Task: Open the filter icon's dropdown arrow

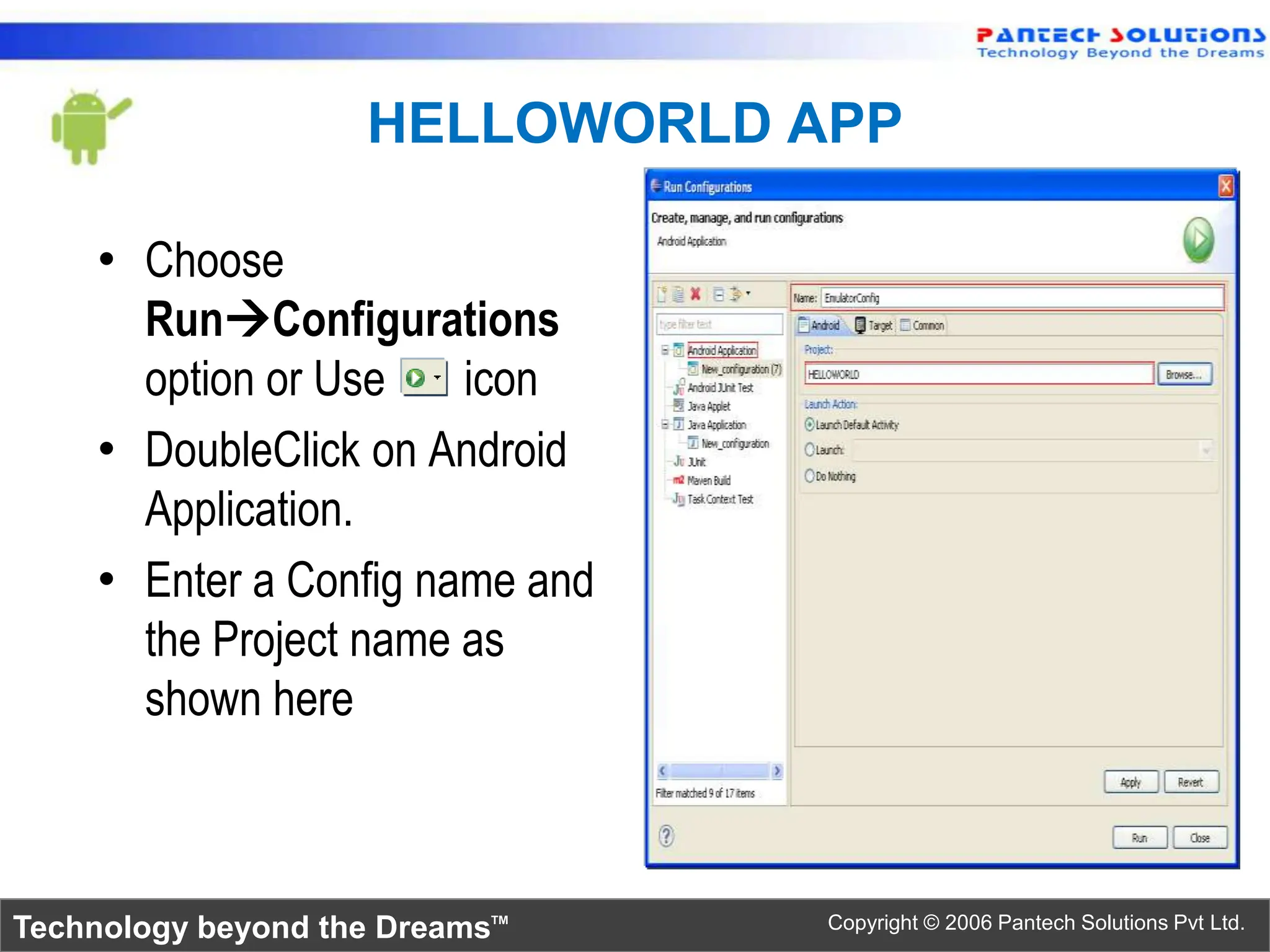Action: [x=748, y=293]
